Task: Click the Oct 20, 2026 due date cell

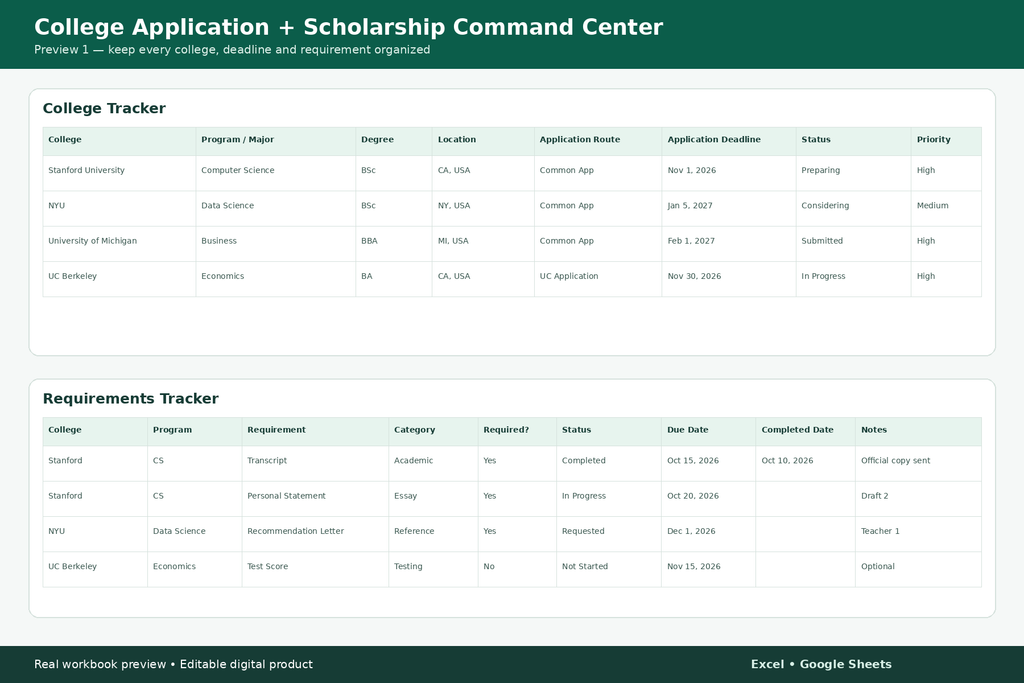Action: (709, 499)
